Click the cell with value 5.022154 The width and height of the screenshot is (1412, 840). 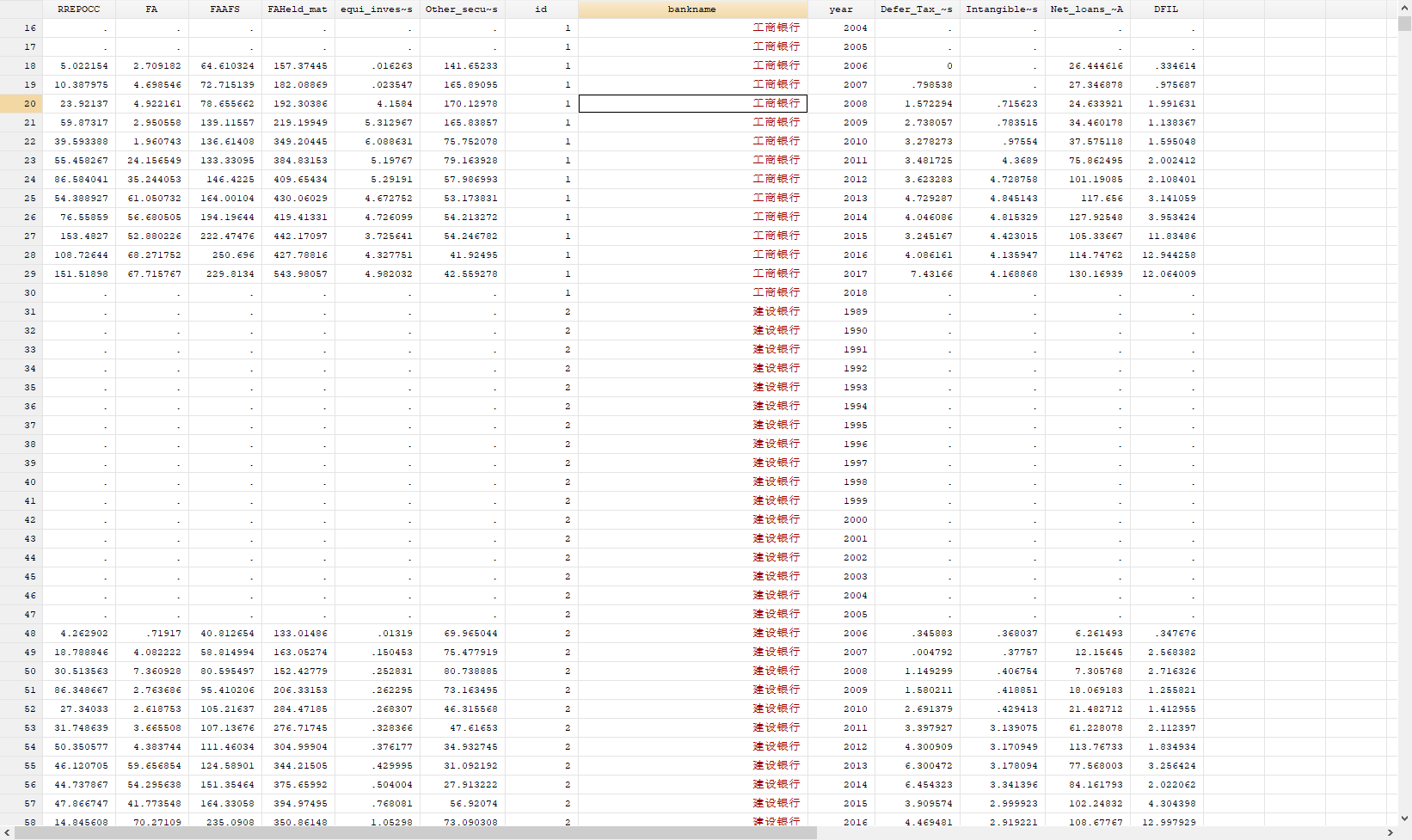coord(78,66)
